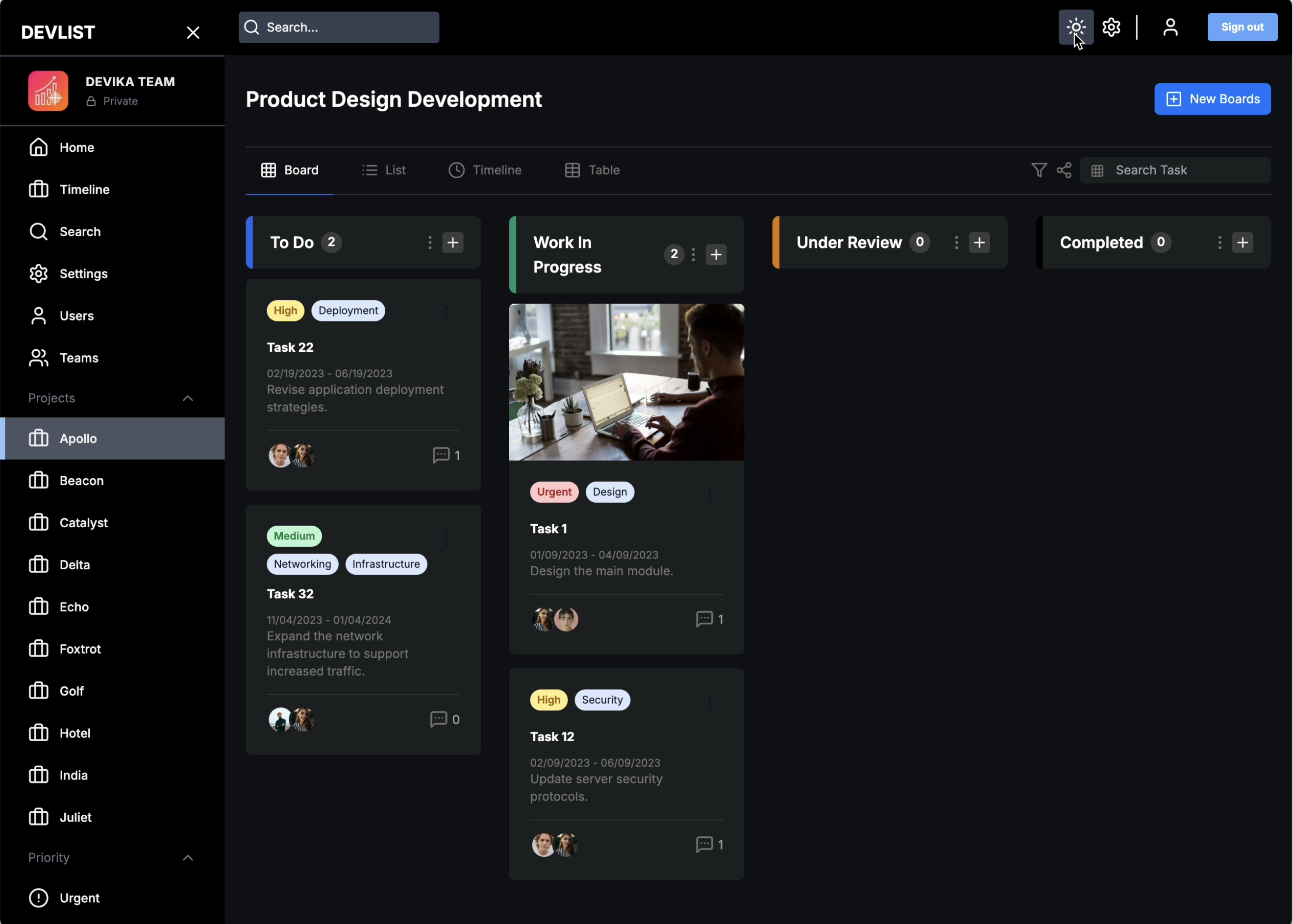Screen dimensions: 1293x924
Task: Open the filter icon above the board
Action: pos(1038,170)
